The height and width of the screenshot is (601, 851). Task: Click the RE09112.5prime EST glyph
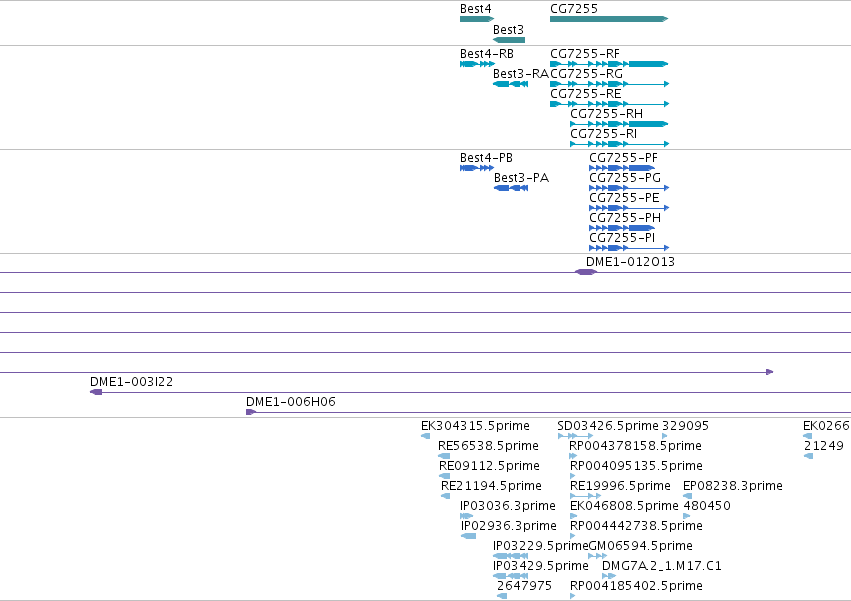(x=444, y=476)
